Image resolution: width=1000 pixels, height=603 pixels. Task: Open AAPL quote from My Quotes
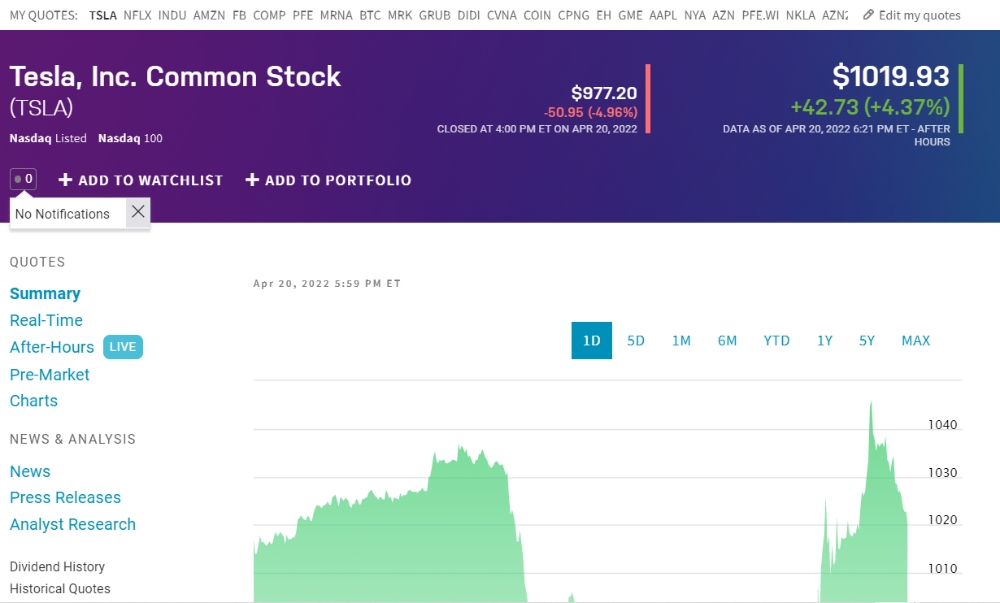pyautogui.click(x=663, y=15)
